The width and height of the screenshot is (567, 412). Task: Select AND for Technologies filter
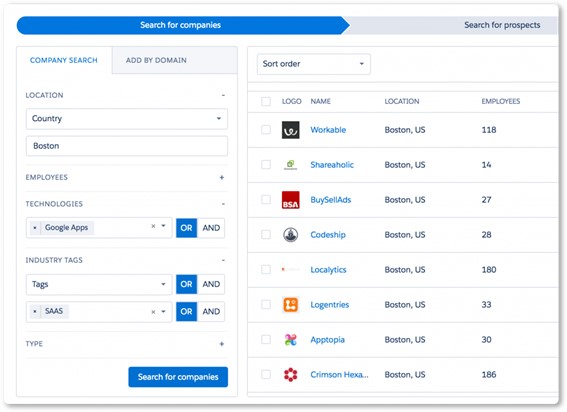coord(211,228)
